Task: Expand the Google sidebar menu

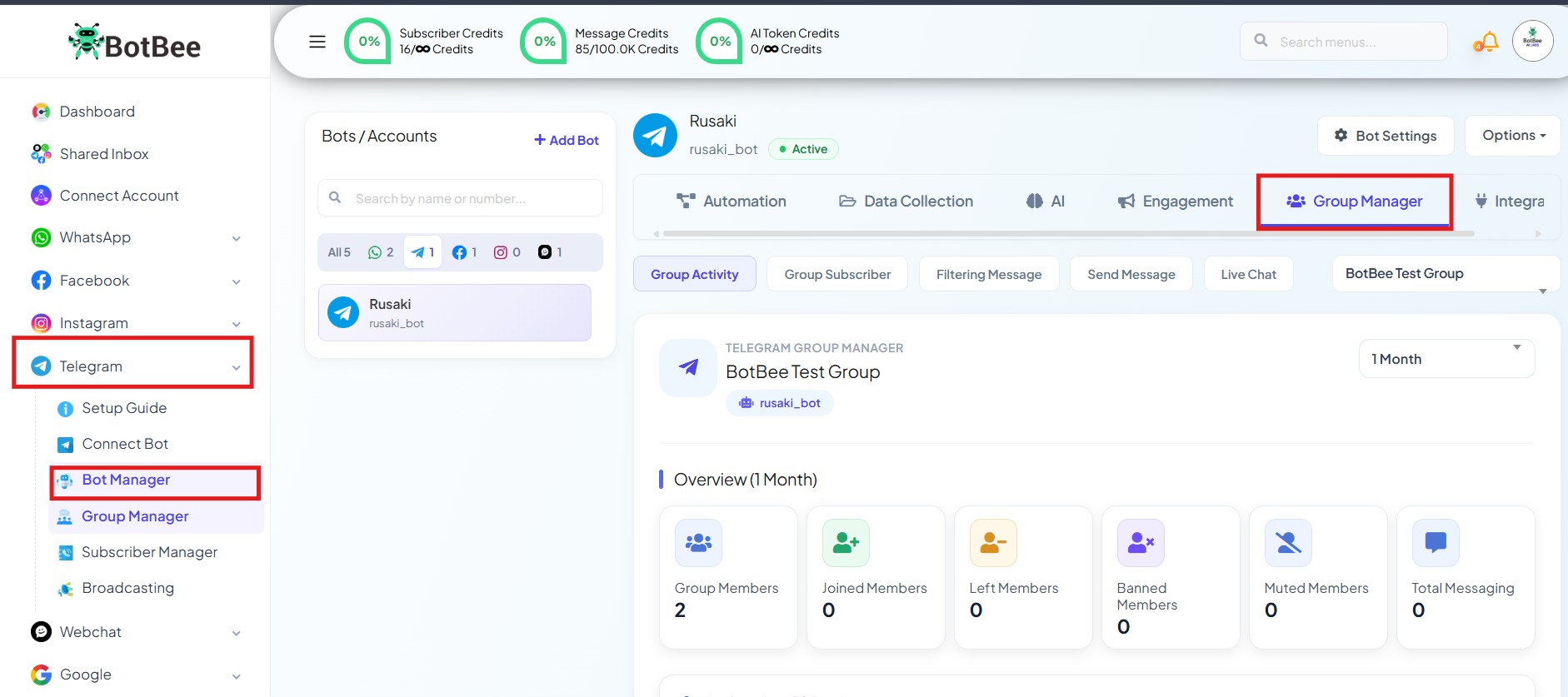Action: click(135, 675)
